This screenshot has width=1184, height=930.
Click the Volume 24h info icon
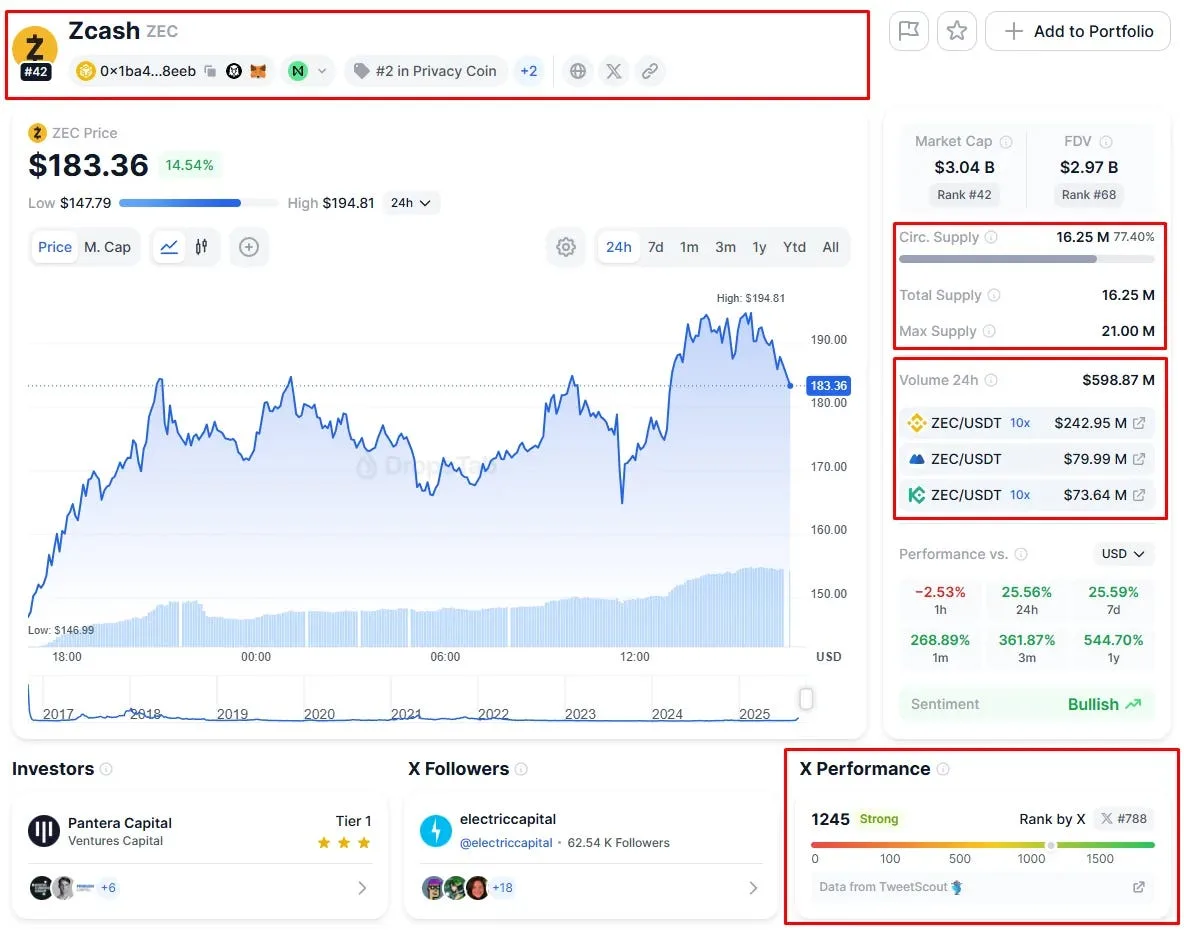click(x=991, y=380)
